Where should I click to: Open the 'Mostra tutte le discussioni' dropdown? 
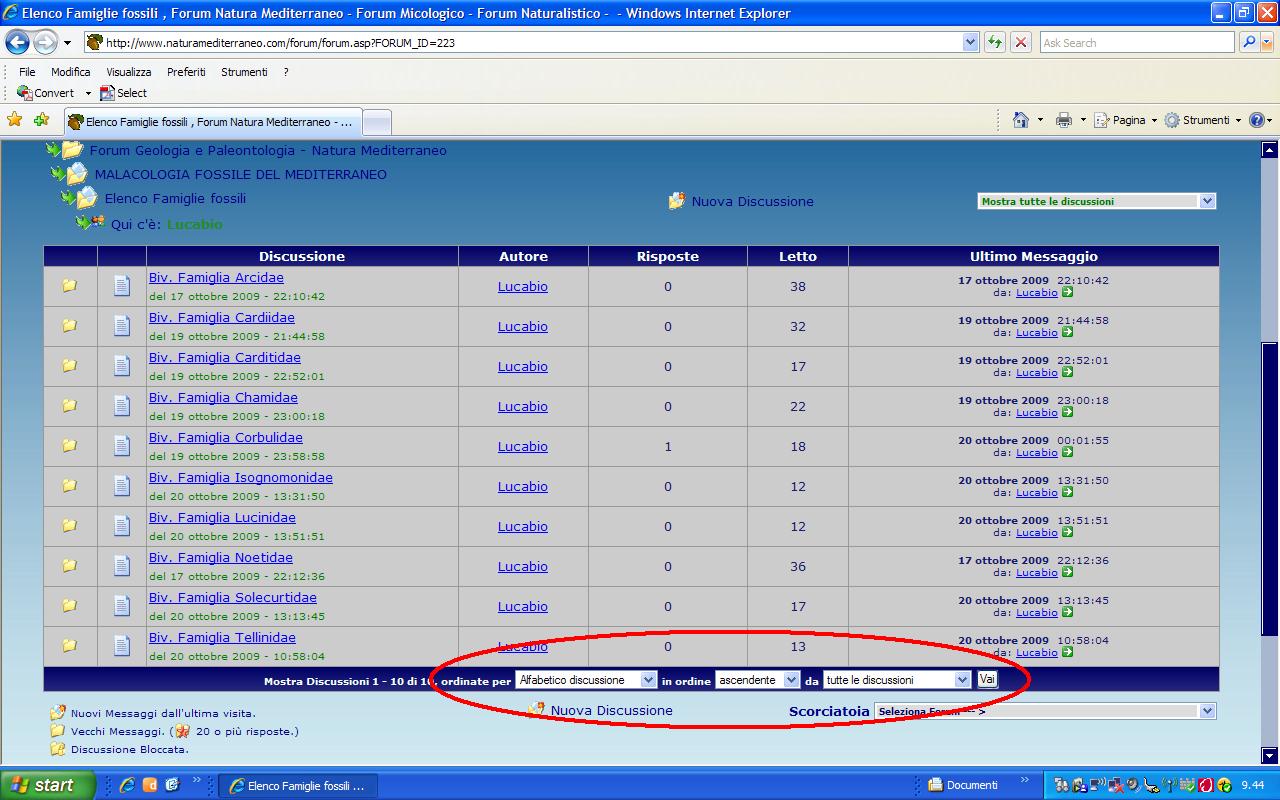point(1096,201)
